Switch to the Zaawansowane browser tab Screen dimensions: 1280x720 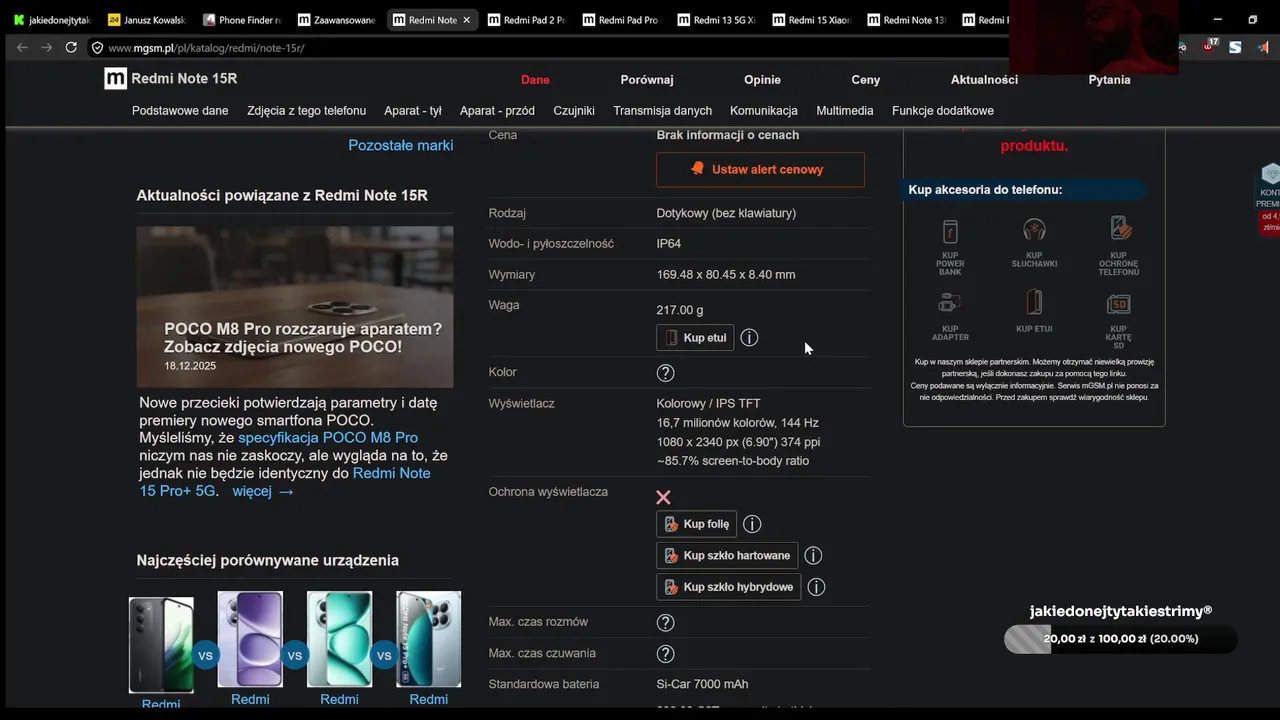tap(336, 20)
